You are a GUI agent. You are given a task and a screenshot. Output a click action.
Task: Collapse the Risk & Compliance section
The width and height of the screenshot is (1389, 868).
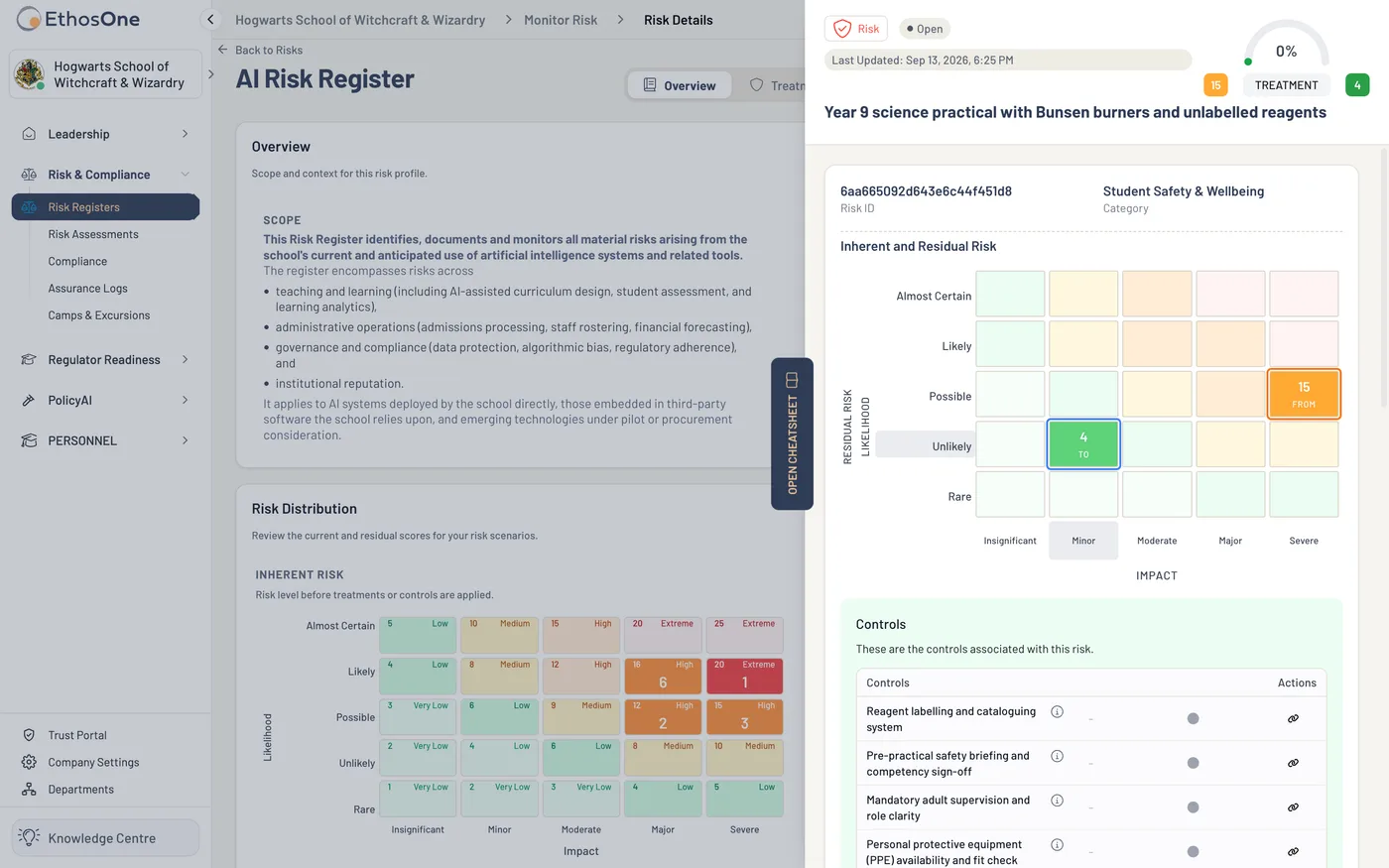[x=185, y=175]
